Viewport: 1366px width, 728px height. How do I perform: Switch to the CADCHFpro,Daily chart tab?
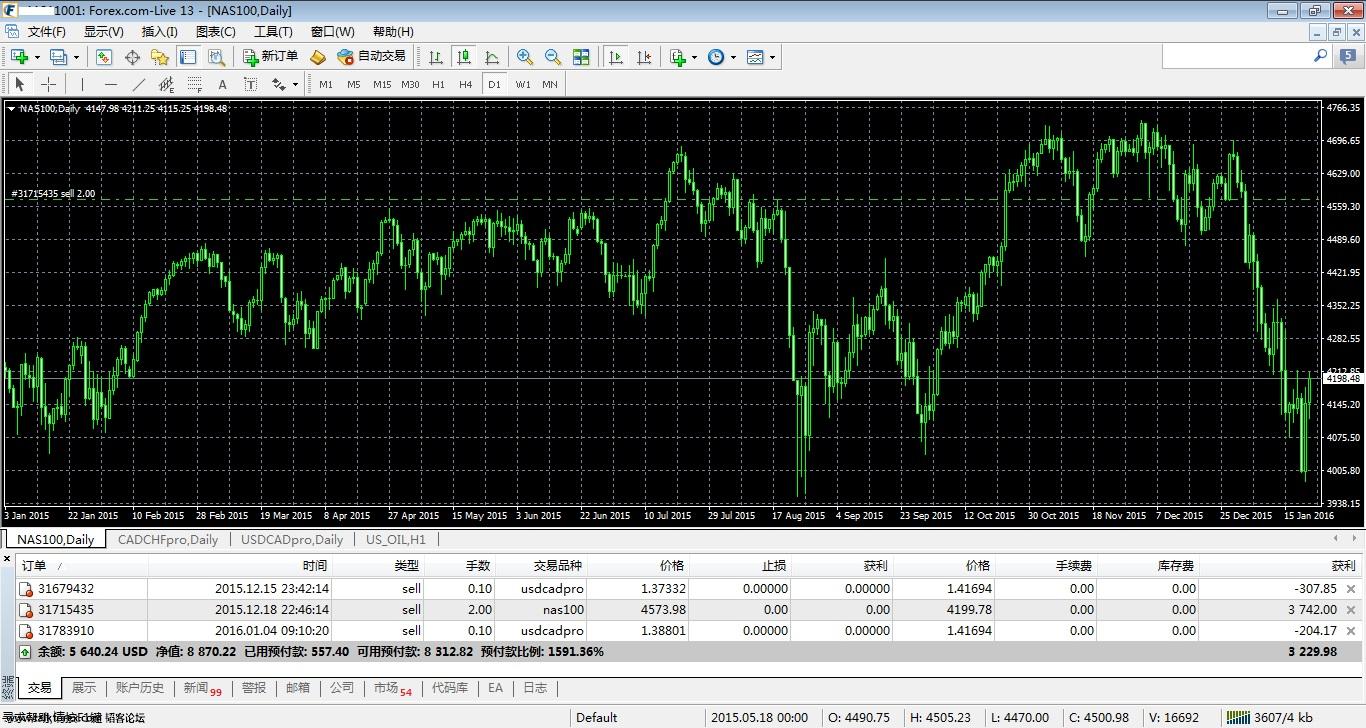pos(168,539)
